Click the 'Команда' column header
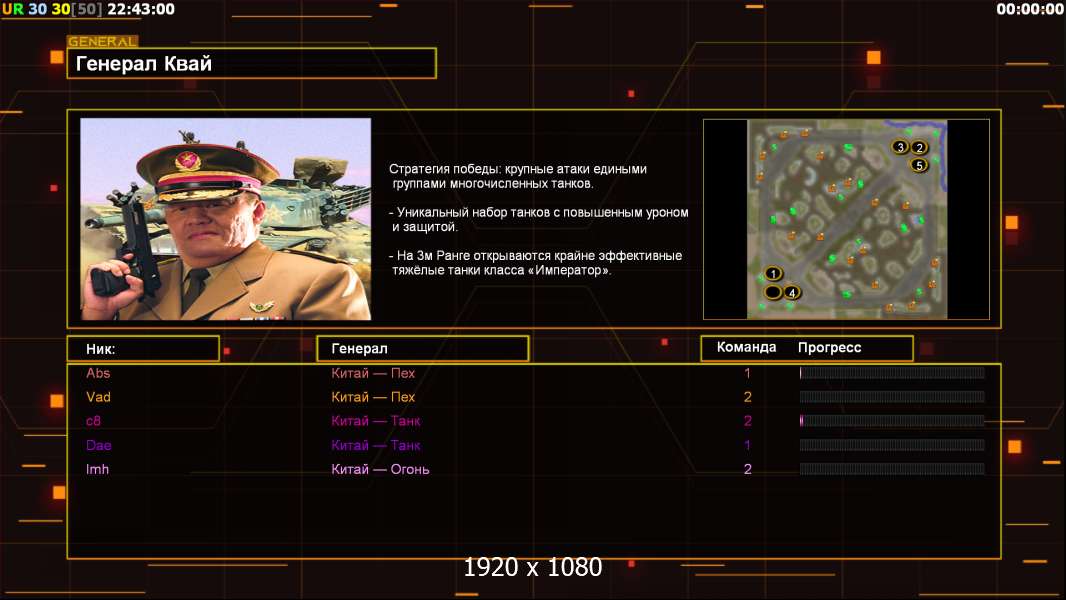Screen dimensions: 1066x600 point(746,347)
